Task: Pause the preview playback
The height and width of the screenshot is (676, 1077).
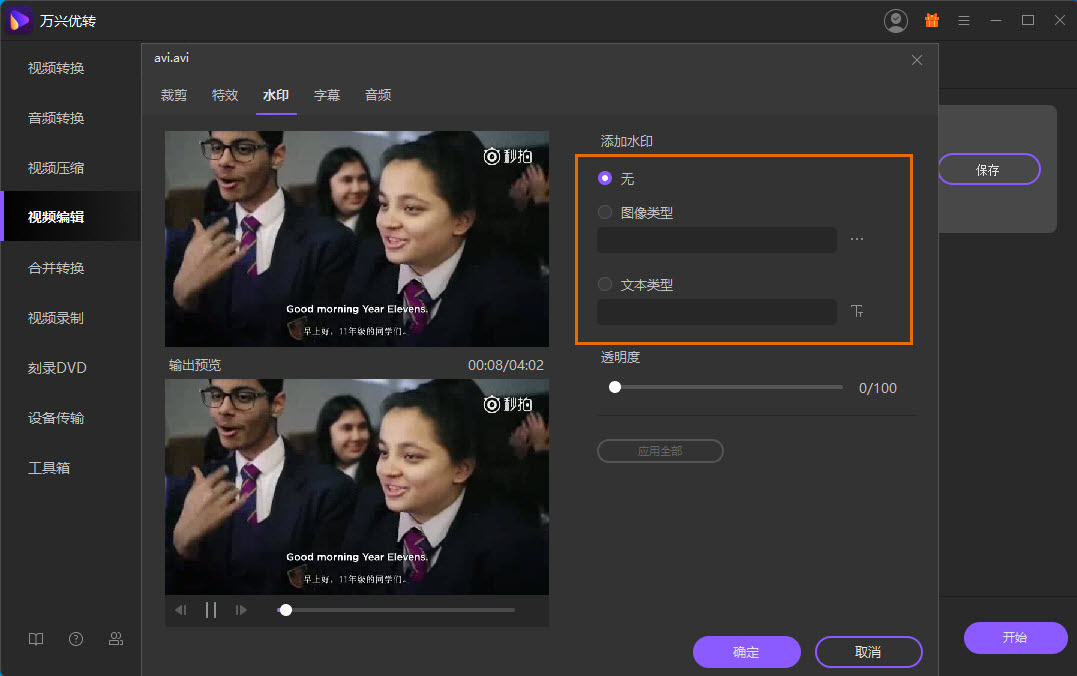Action: click(x=211, y=610)
